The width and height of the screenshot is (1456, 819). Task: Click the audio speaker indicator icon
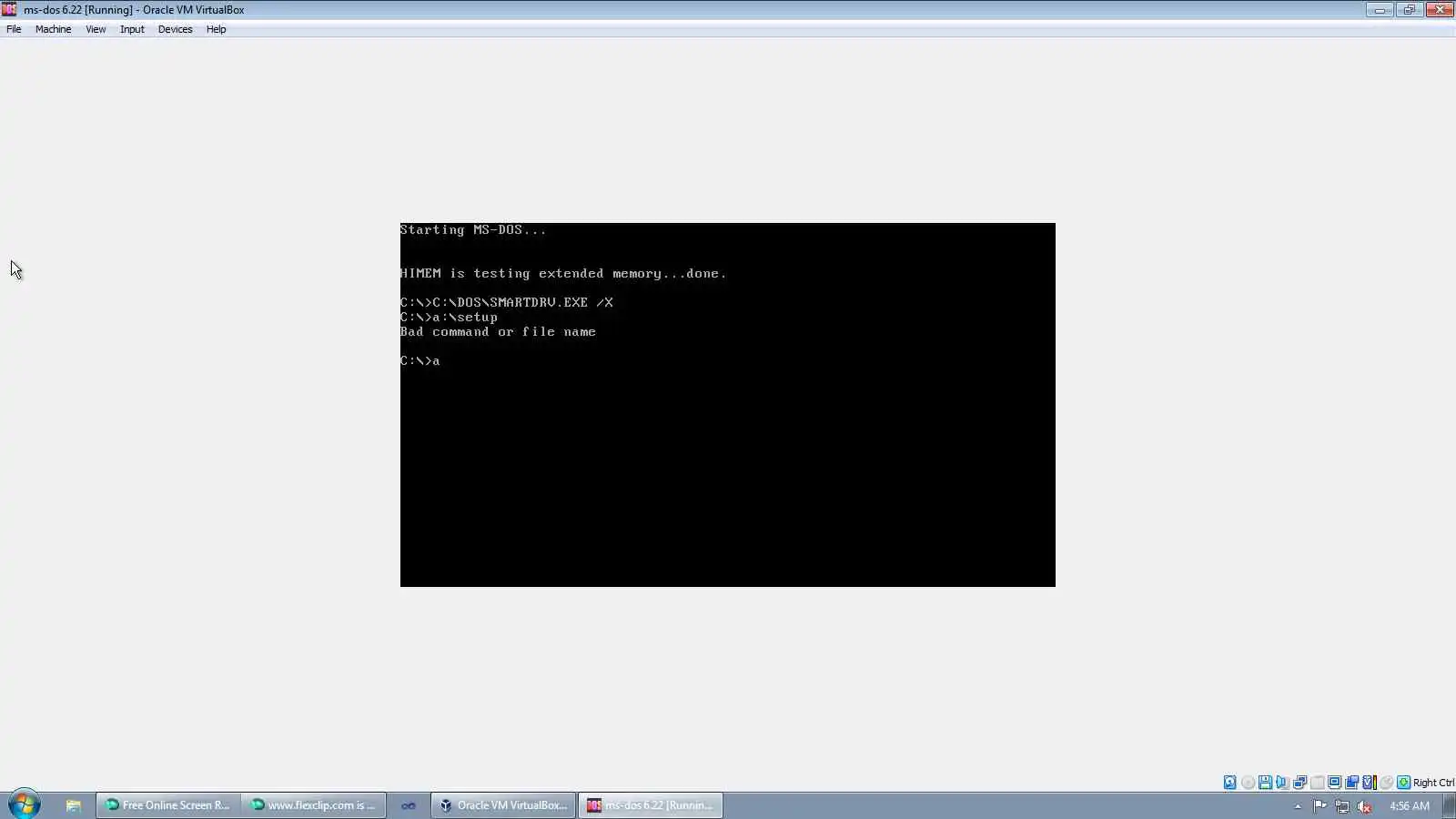(1282, 783)
